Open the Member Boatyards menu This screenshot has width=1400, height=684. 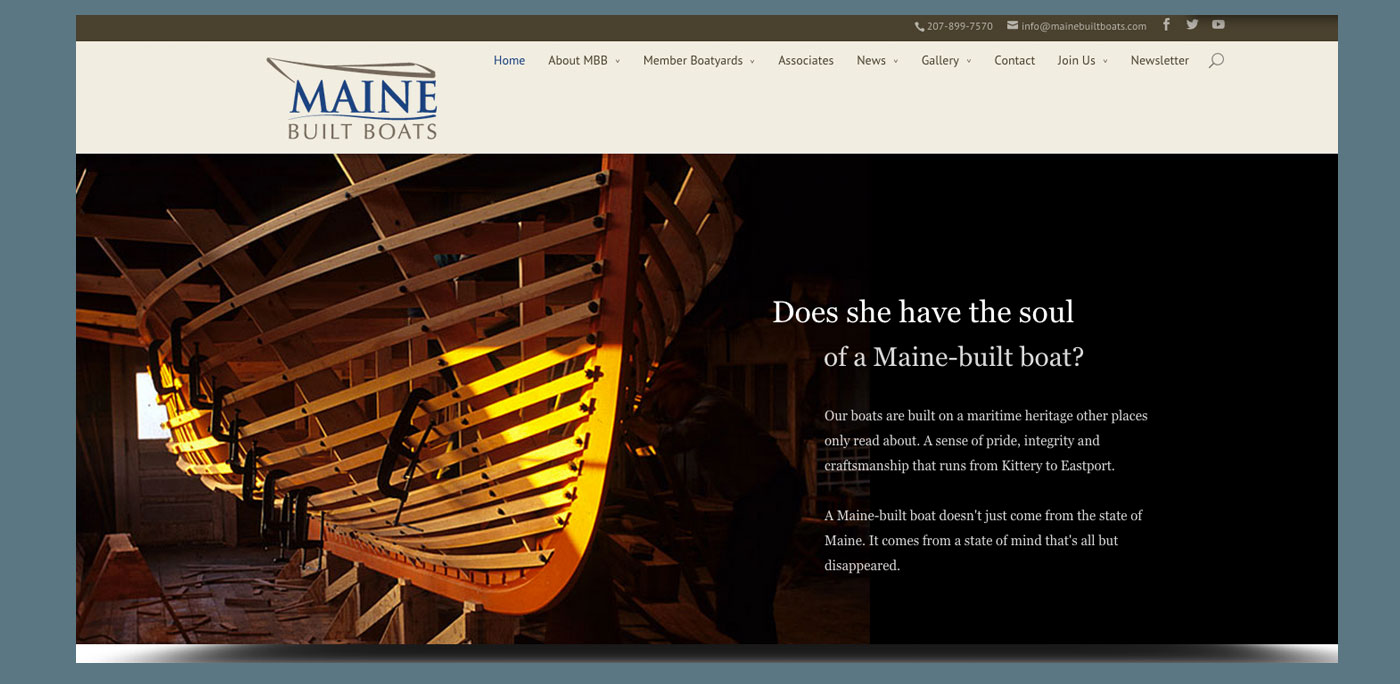tap(693, 61)
